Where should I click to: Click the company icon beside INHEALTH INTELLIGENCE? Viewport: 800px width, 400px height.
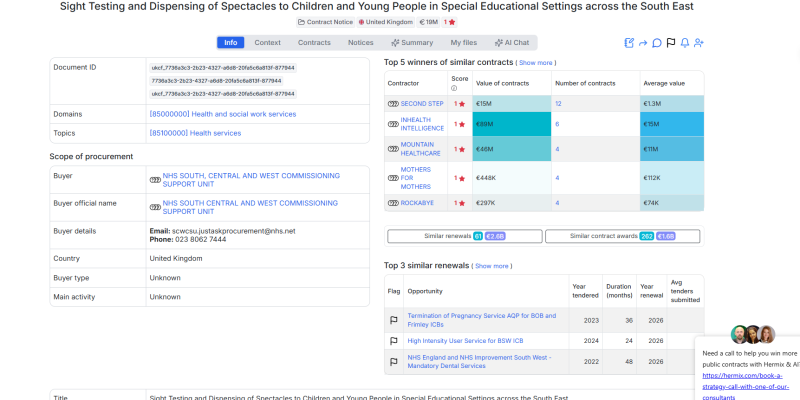(393, 124)
